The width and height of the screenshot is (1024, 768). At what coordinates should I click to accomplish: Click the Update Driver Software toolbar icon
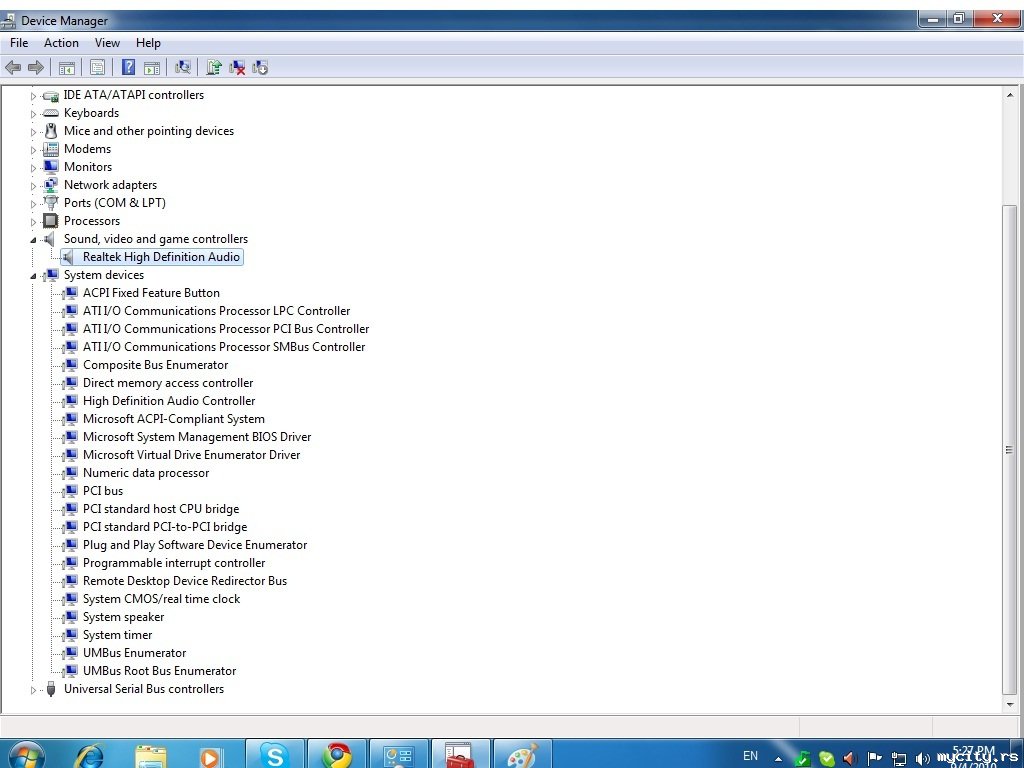pos(214,67)
